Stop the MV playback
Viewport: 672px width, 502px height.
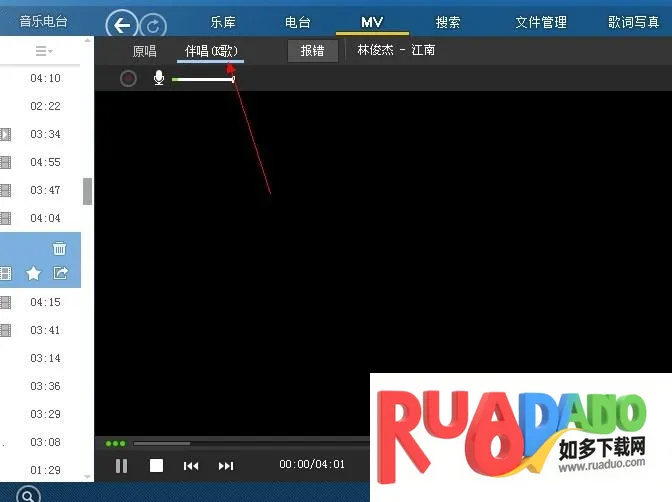pyautogui.click(x=156, y=465)
